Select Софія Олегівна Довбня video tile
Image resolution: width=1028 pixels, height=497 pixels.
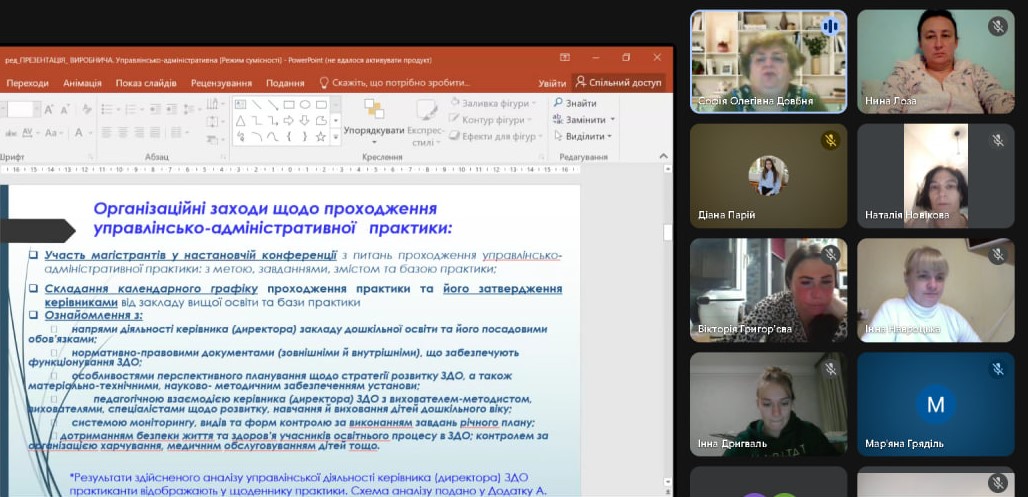point(768,60)
